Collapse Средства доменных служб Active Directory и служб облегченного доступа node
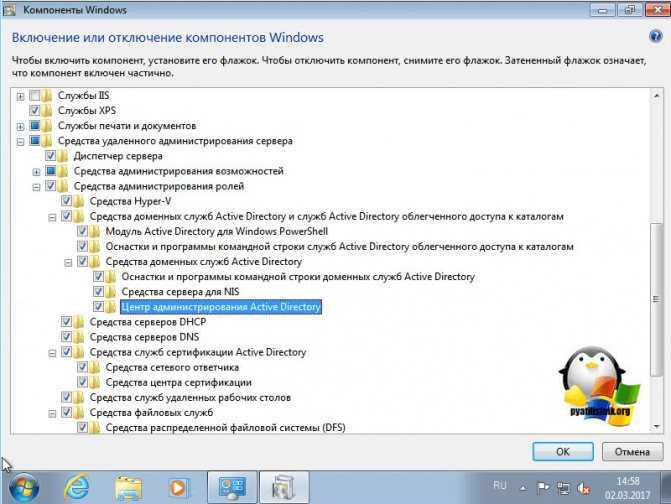The height and width of the screenshot is (504, 671). pyautogui.click(x=52, y=217)
